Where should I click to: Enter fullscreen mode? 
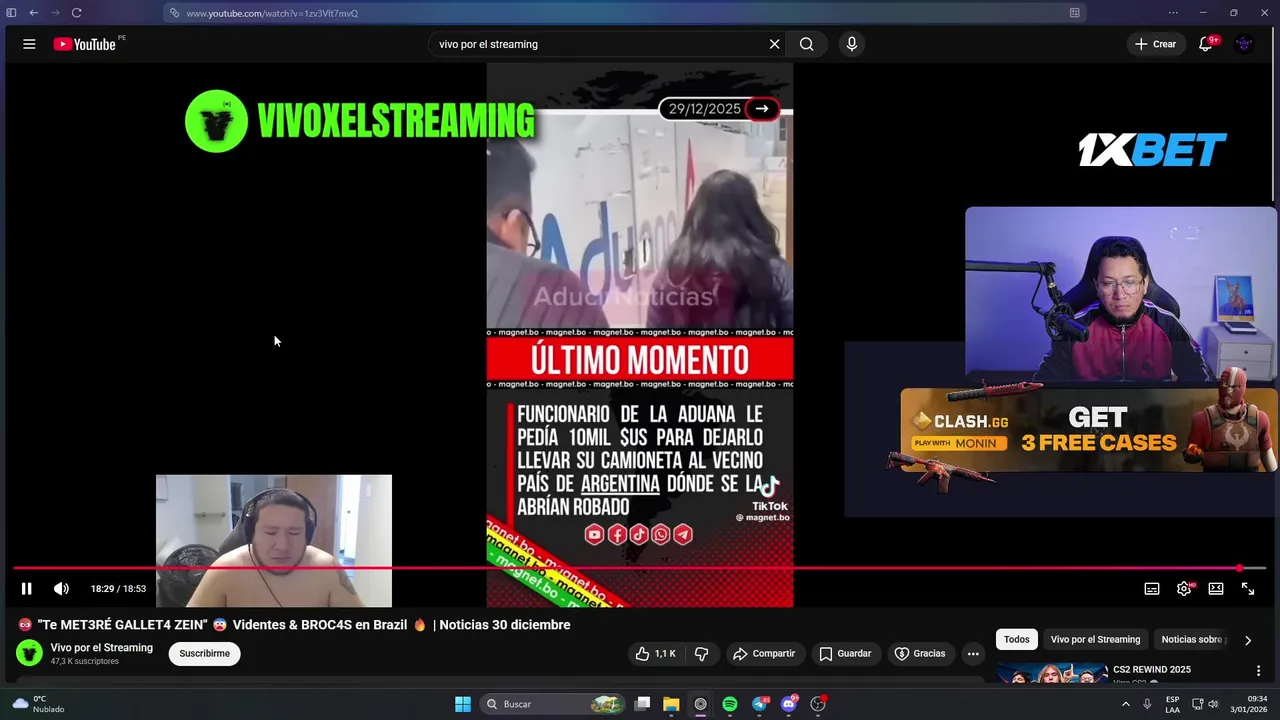point(1248,589)
